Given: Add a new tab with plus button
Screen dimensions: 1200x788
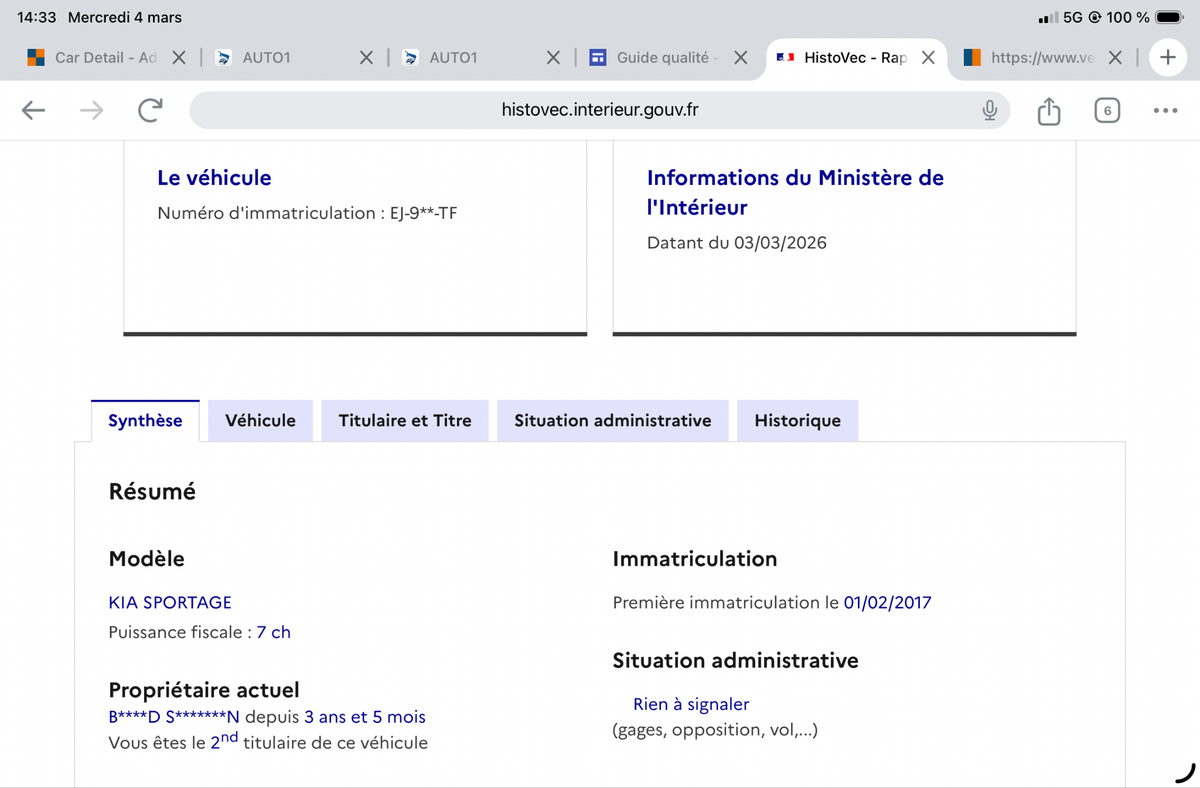Looking at the screenshot, I should 1167,58.
